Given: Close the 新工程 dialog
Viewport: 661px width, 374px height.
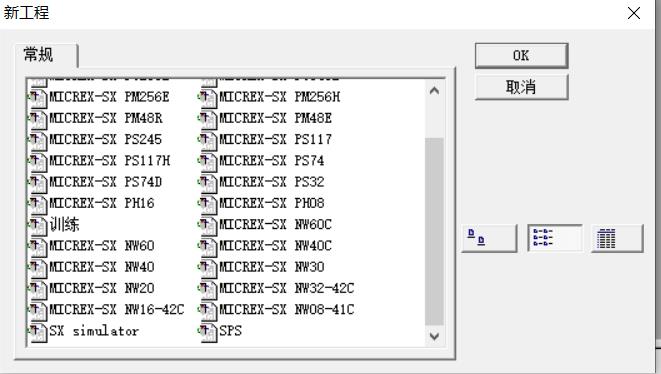Looking at the screenshot, I should pos(634,13).
